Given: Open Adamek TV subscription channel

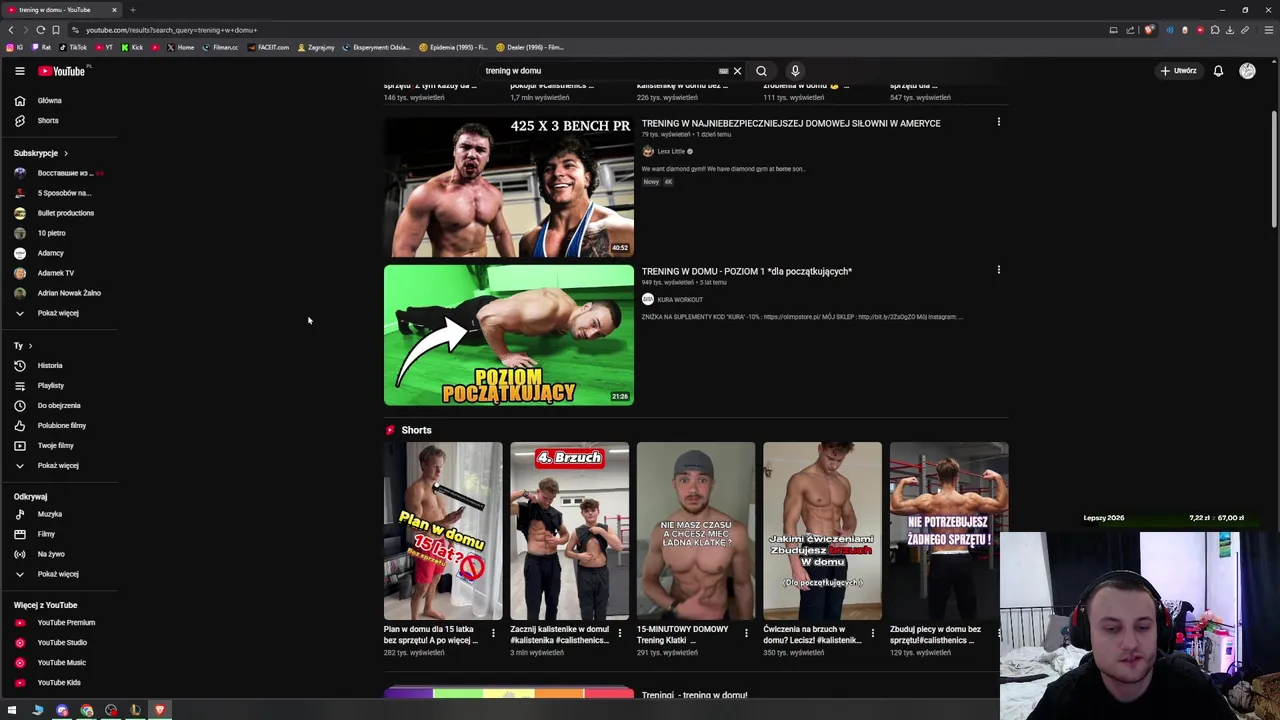Looking at the screenshot, I should point(56,273).
